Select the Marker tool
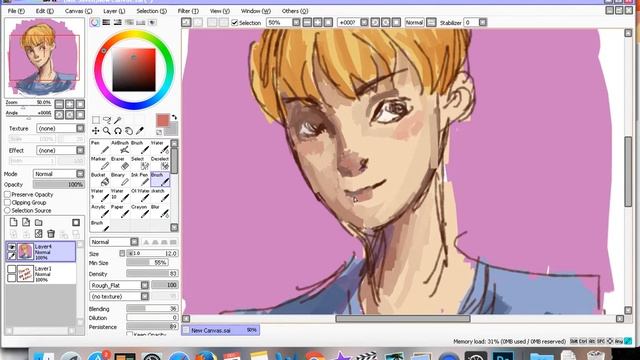This screenshot has width=640, height=360. tap(100, 164)
